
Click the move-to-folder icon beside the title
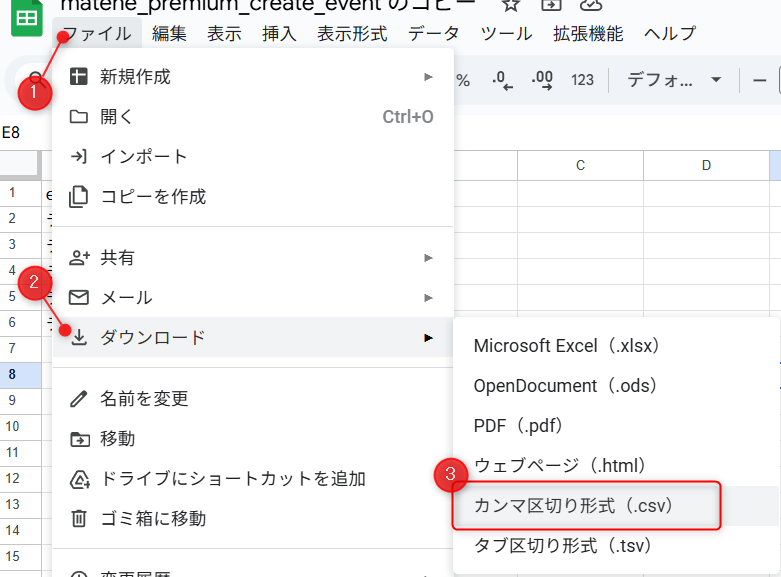pos(550,5)
